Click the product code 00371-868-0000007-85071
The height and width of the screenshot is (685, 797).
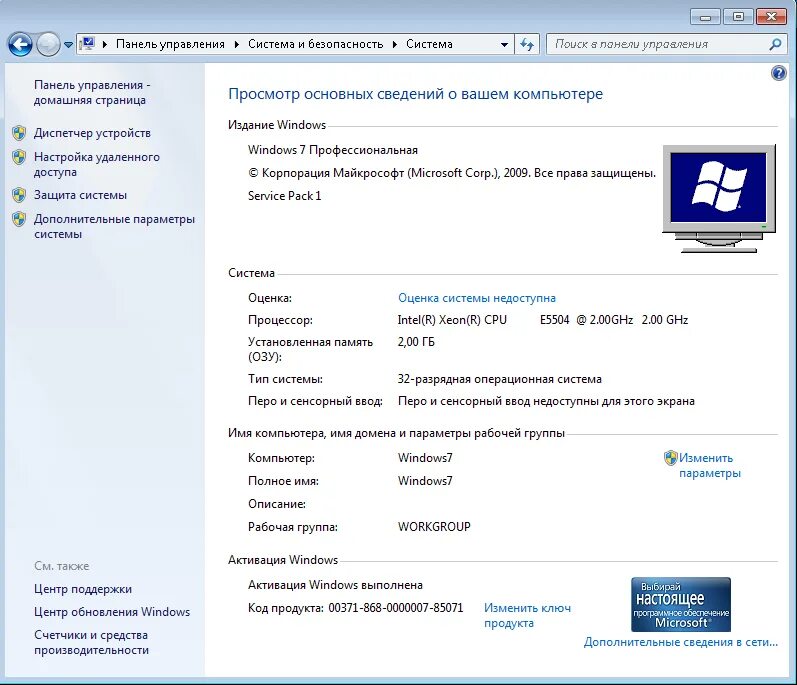(395, 608)
